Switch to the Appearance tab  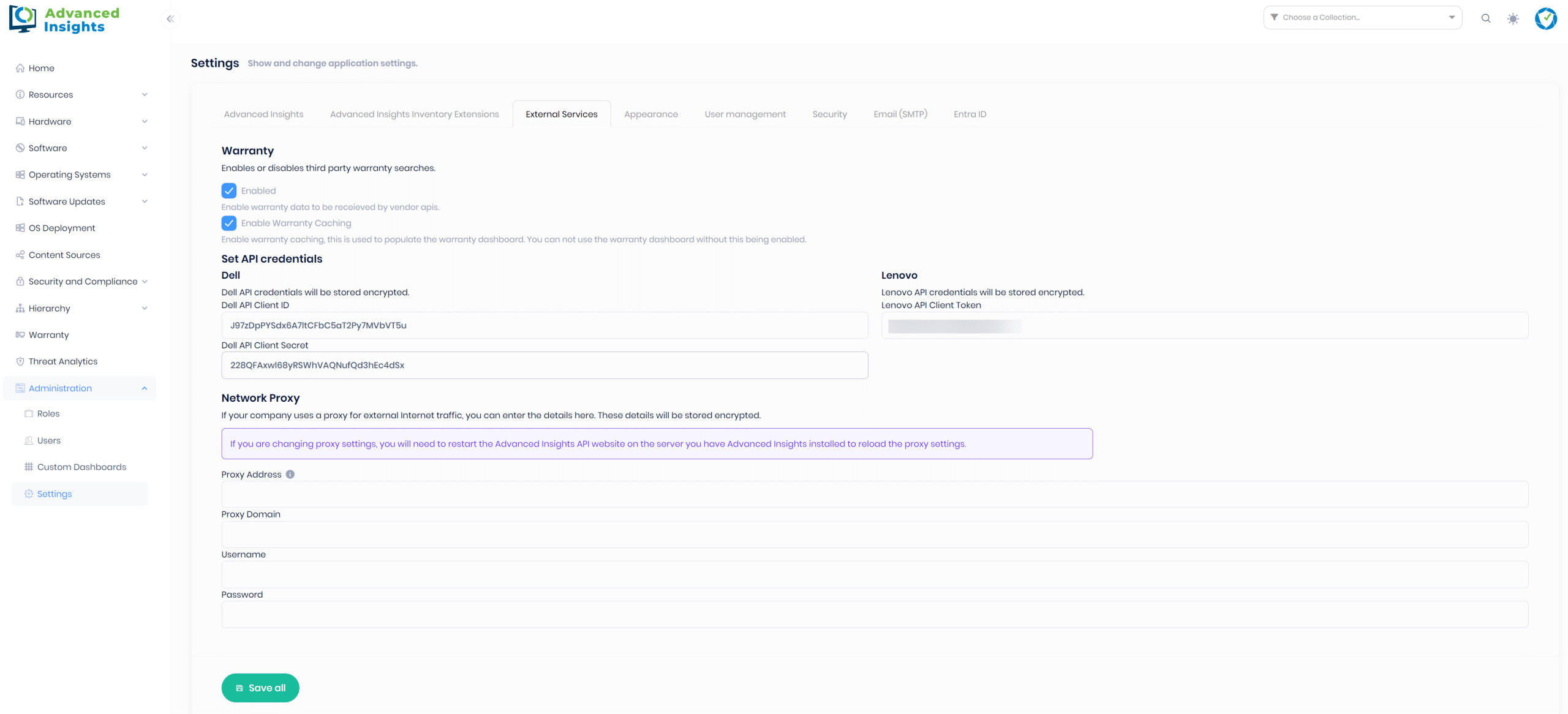(x=650, y=115)
